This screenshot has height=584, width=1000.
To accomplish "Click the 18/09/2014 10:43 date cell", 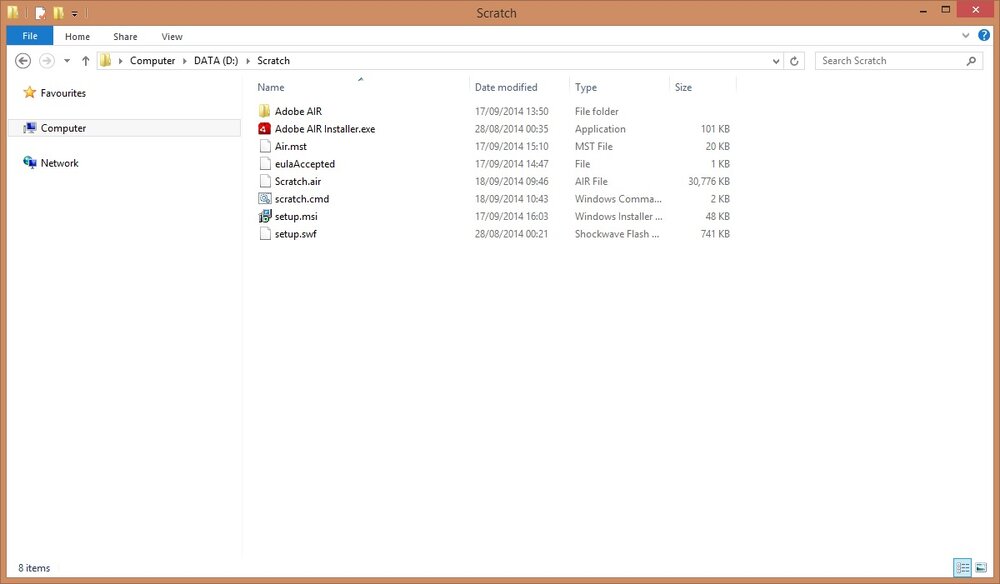I will point(511,199).
